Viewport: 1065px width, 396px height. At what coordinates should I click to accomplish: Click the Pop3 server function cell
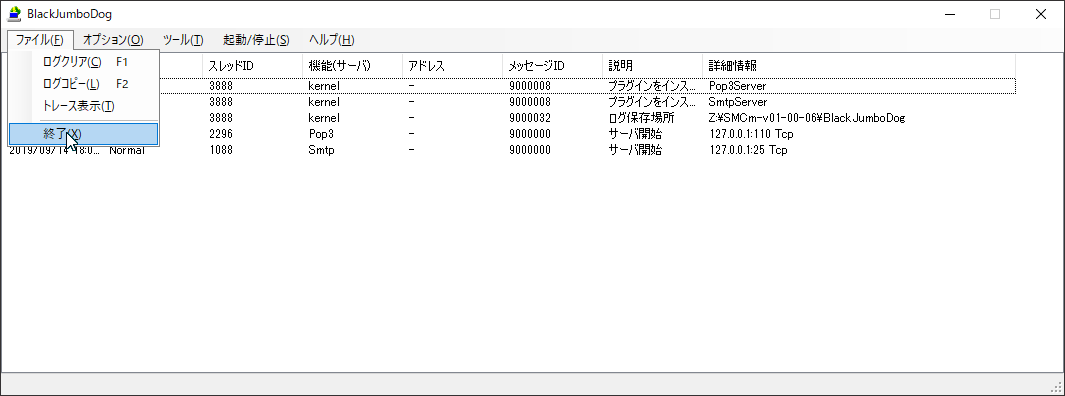tap(321, 134)
